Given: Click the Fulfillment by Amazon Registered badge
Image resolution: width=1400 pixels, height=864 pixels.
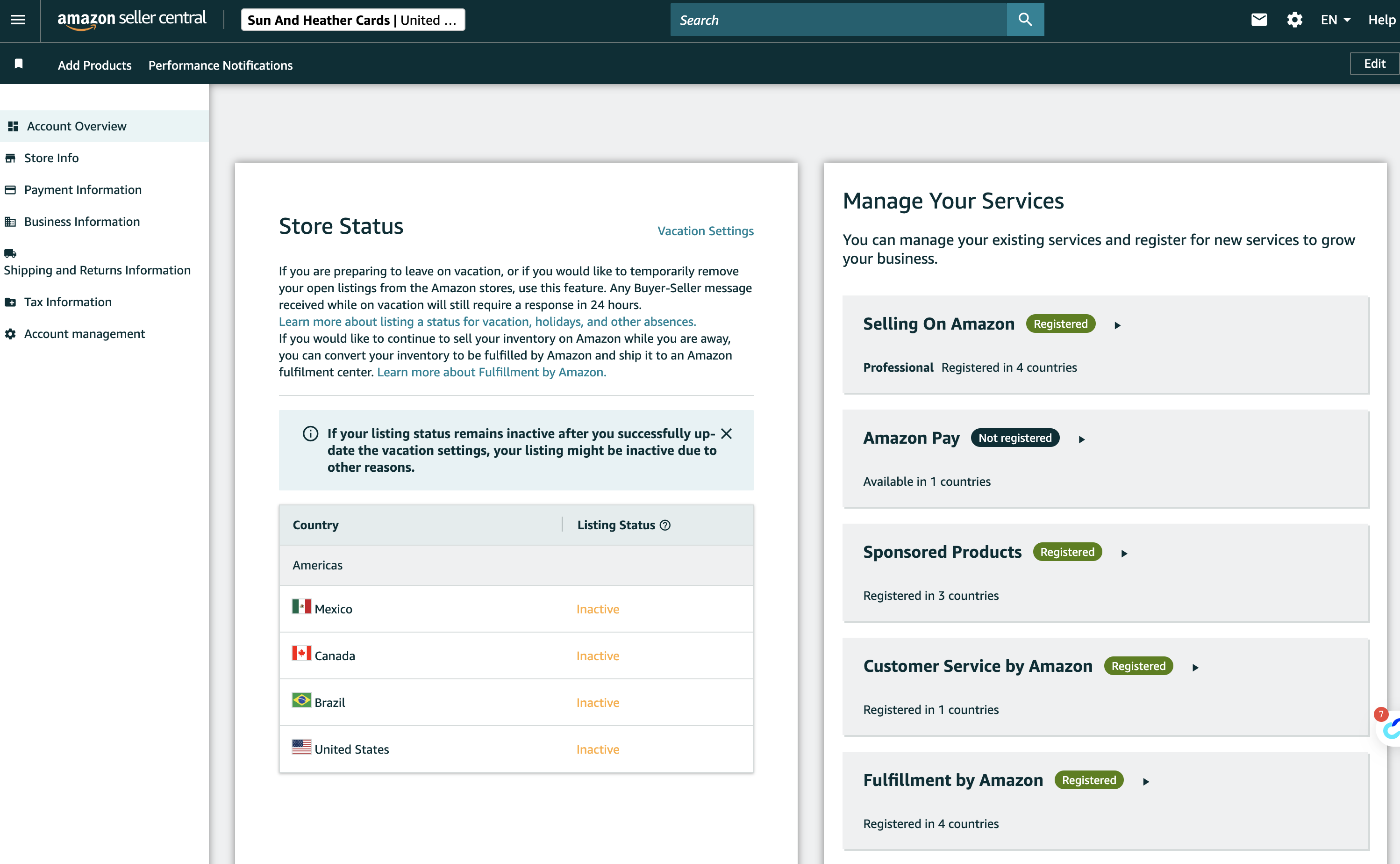Looking at the screenshot, I should pyautogui.click(x=1089, y=781).
